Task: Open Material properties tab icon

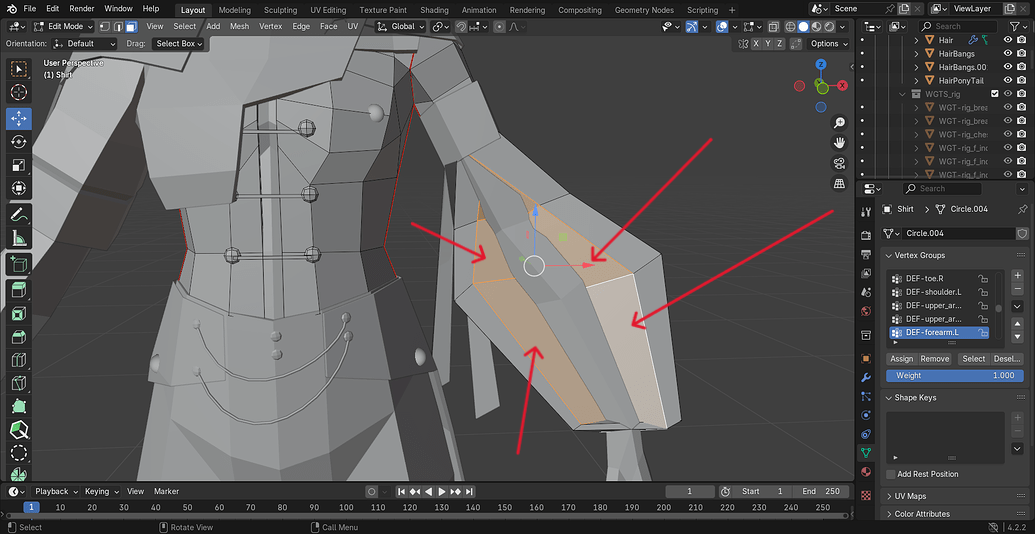Action: [x=866, y=472]
